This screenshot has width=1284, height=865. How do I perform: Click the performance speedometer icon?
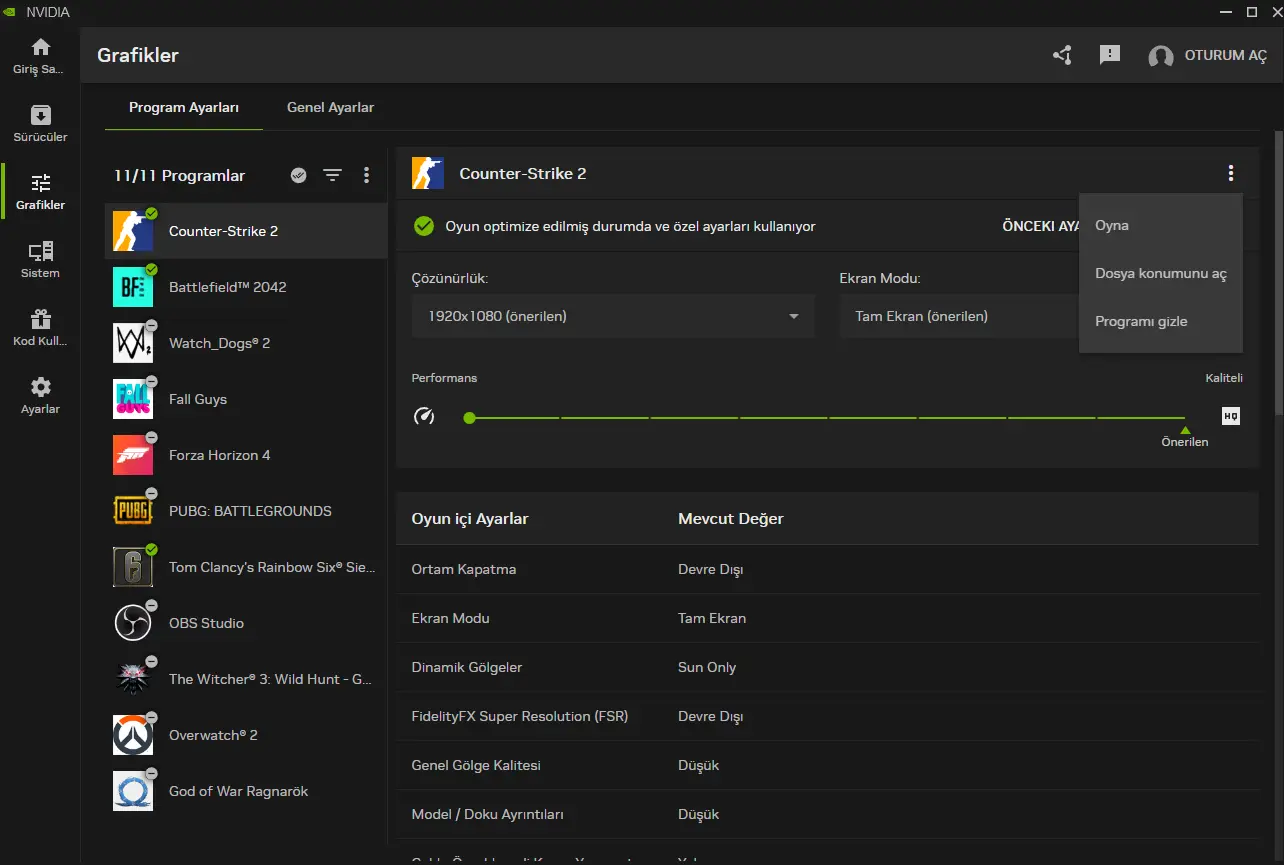pos(424,416)
